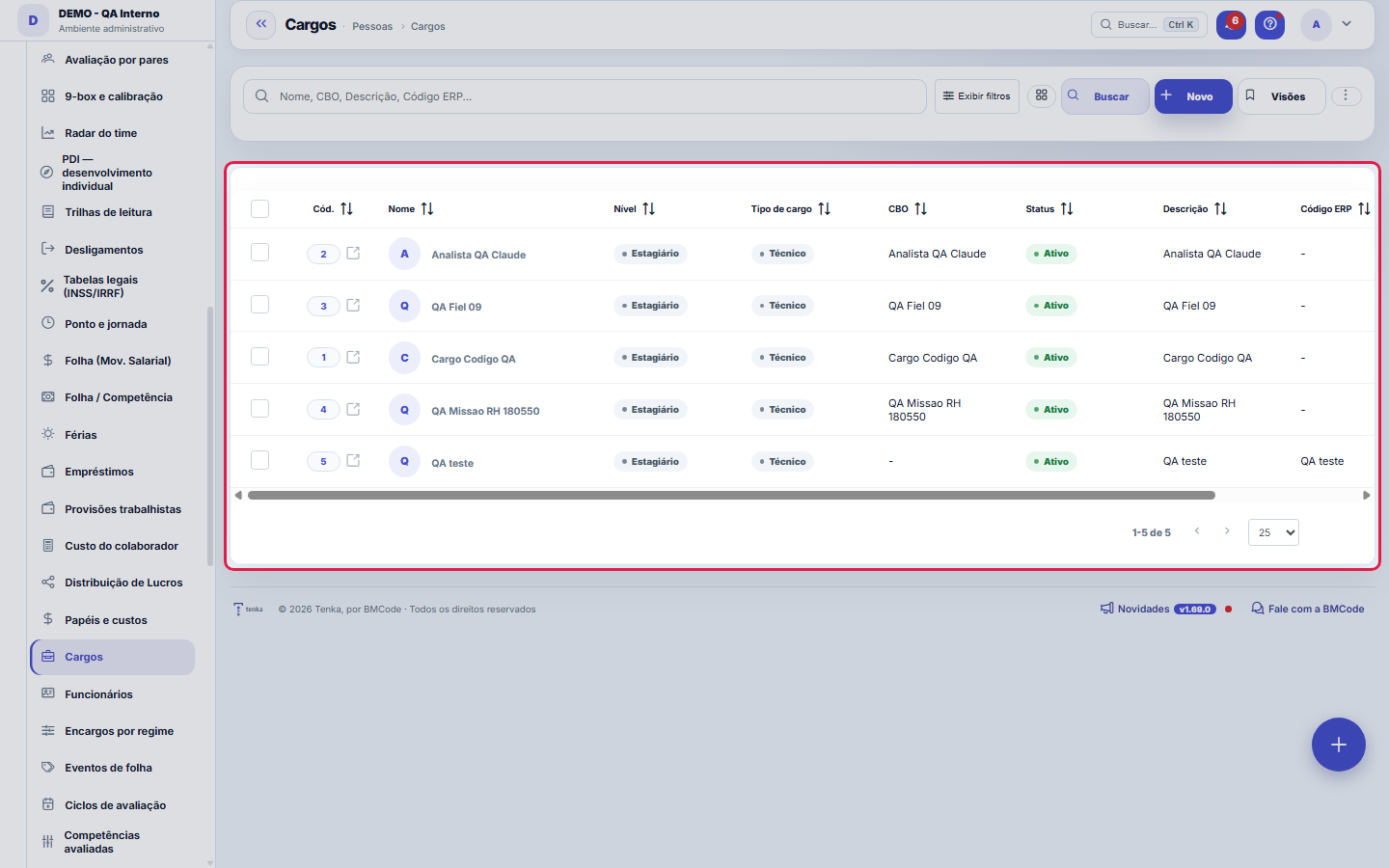This screenshot has width=1389, height=868.
Task: Go to next page arrow in pagination
Action: [x=1227, y=531]
